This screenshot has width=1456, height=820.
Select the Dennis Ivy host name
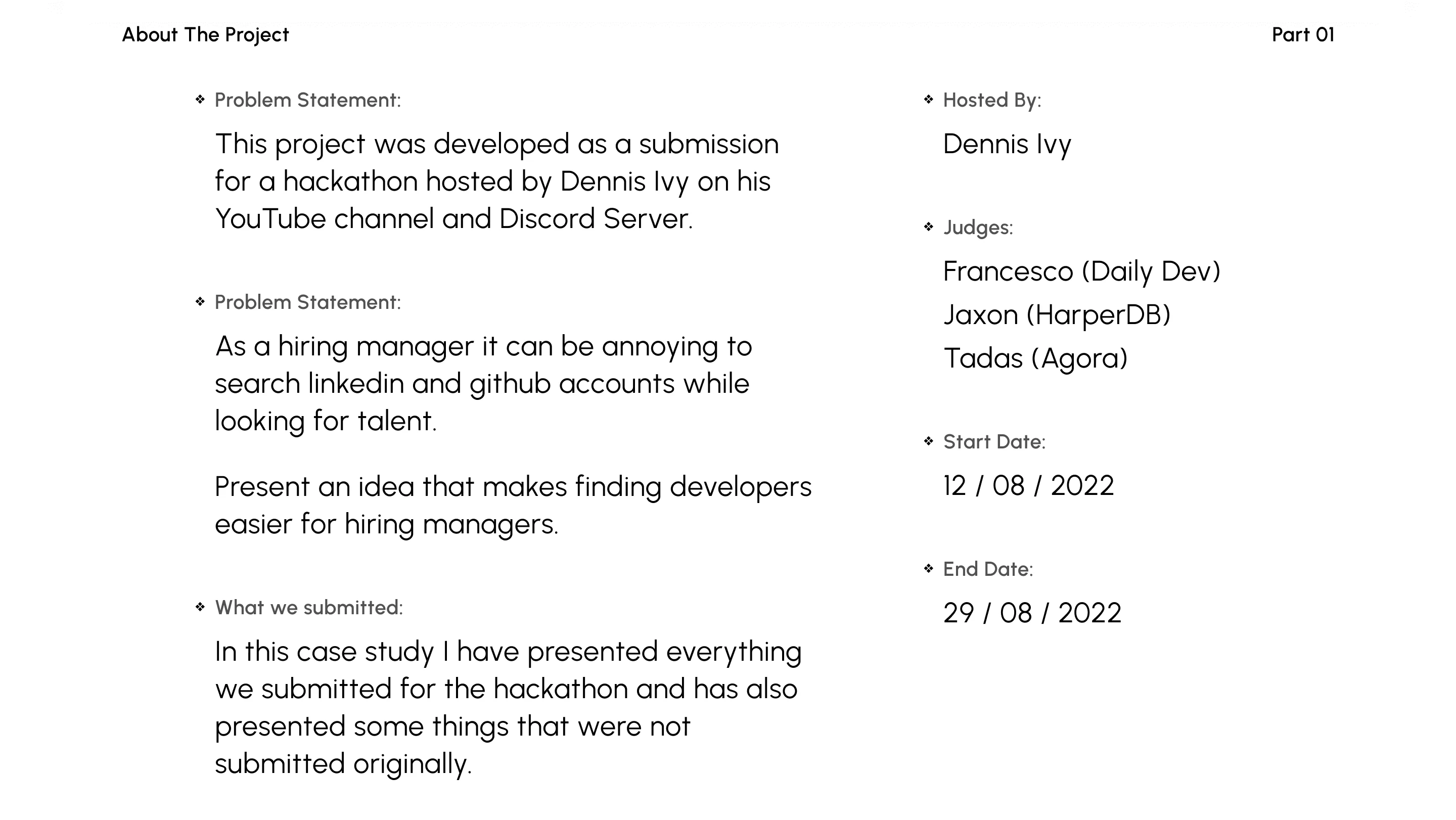pos(1007,144)
